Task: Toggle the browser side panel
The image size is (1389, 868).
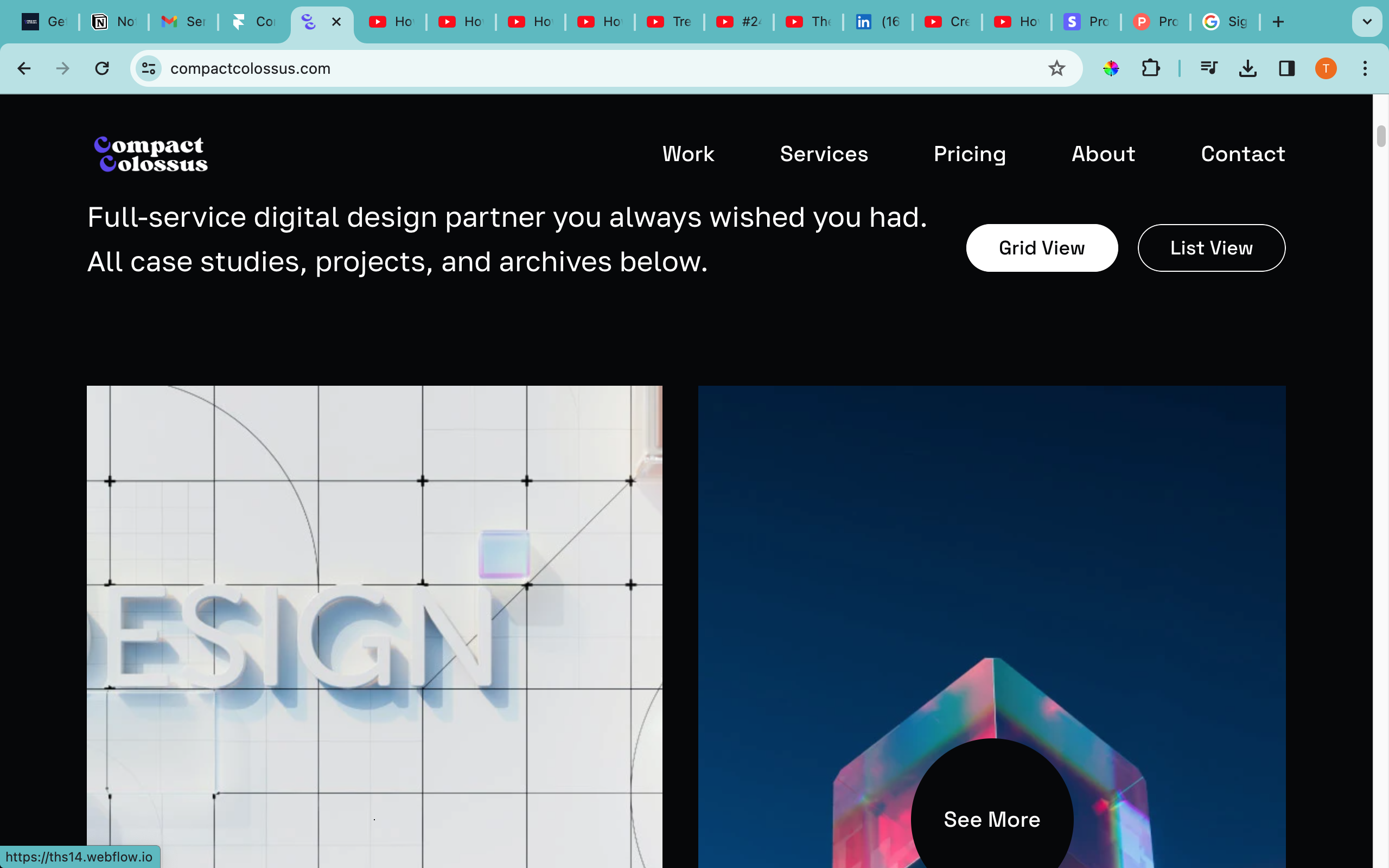Action: (1287, 69)
